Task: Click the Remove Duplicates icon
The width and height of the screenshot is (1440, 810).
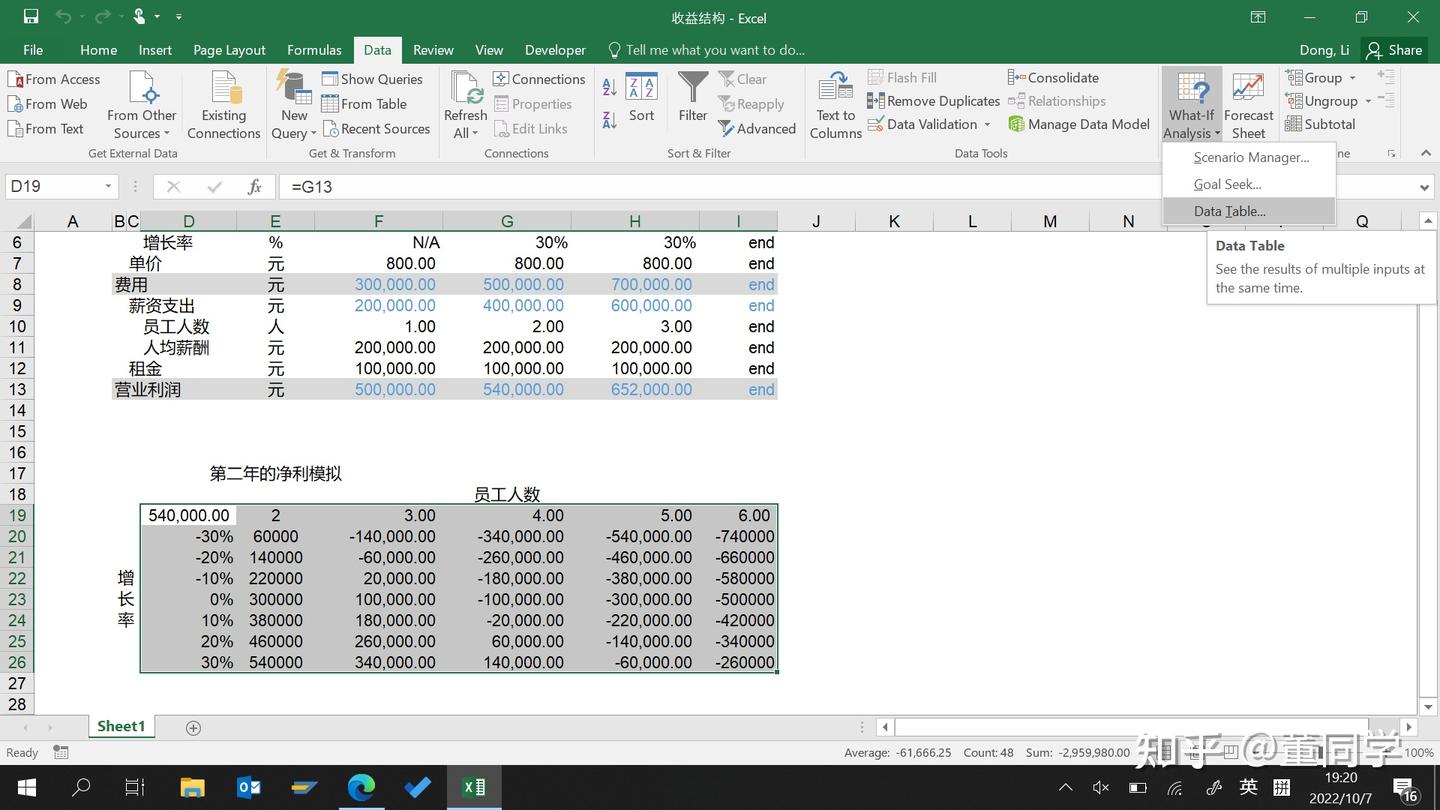Action: pos(876,101)
